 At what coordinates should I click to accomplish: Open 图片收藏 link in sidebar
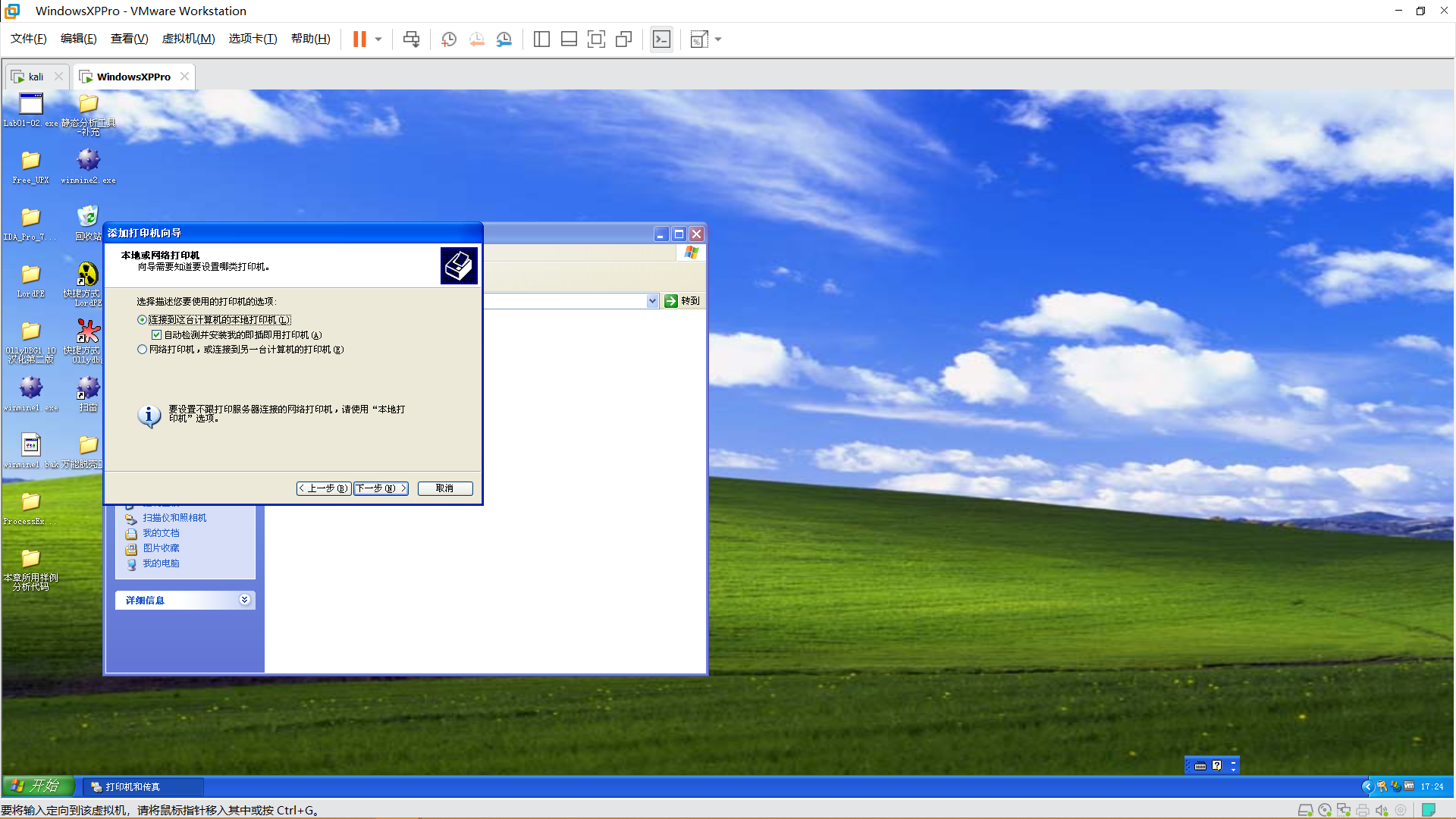(161, 548)
